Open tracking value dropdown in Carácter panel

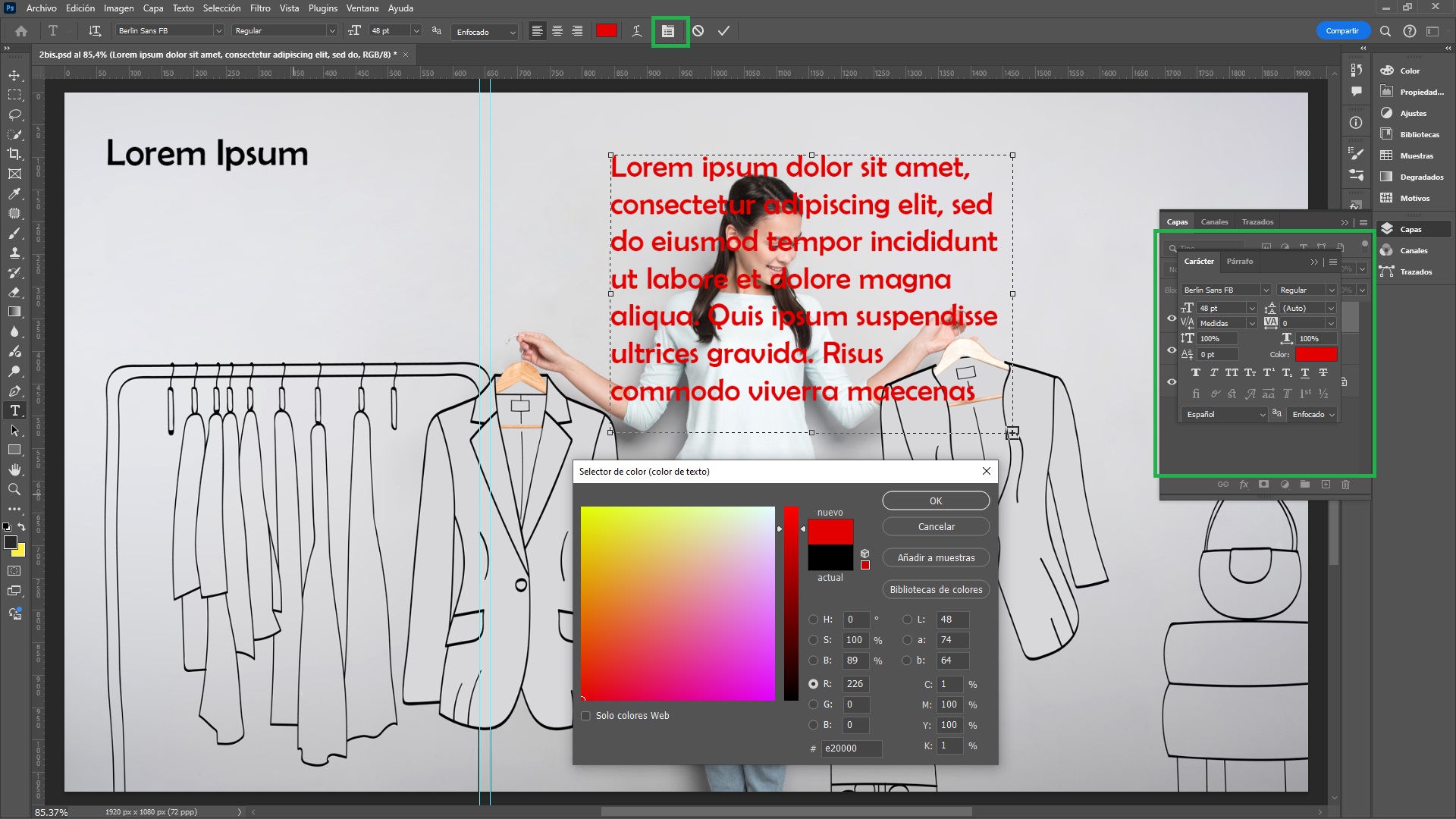tap(1331, 324)
